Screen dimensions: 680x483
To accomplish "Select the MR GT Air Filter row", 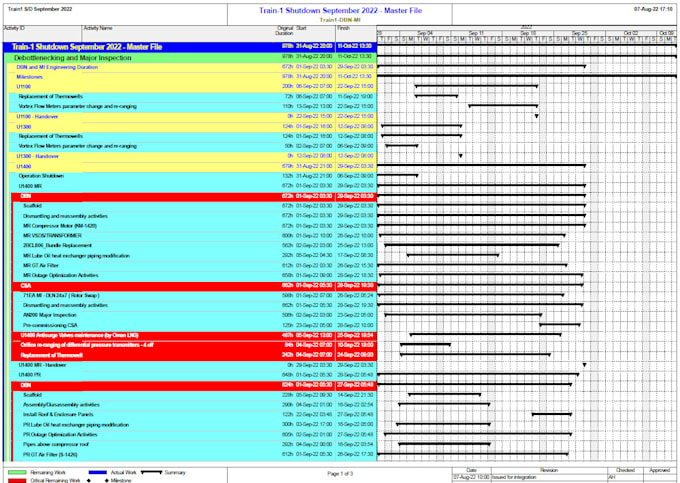I will click(195, 265).
